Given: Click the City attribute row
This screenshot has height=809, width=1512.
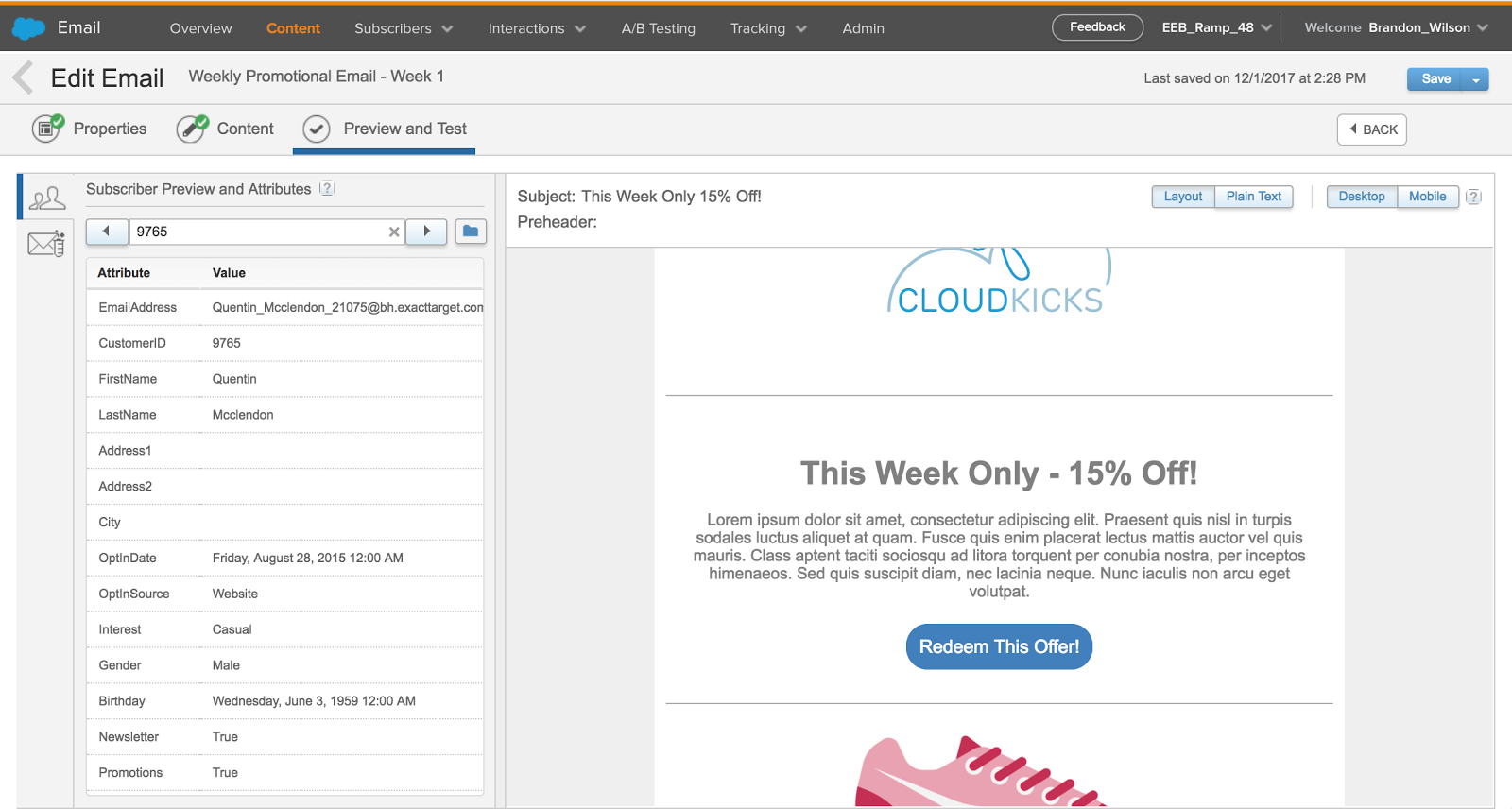Looking at the screenshot, I should 284,523.
